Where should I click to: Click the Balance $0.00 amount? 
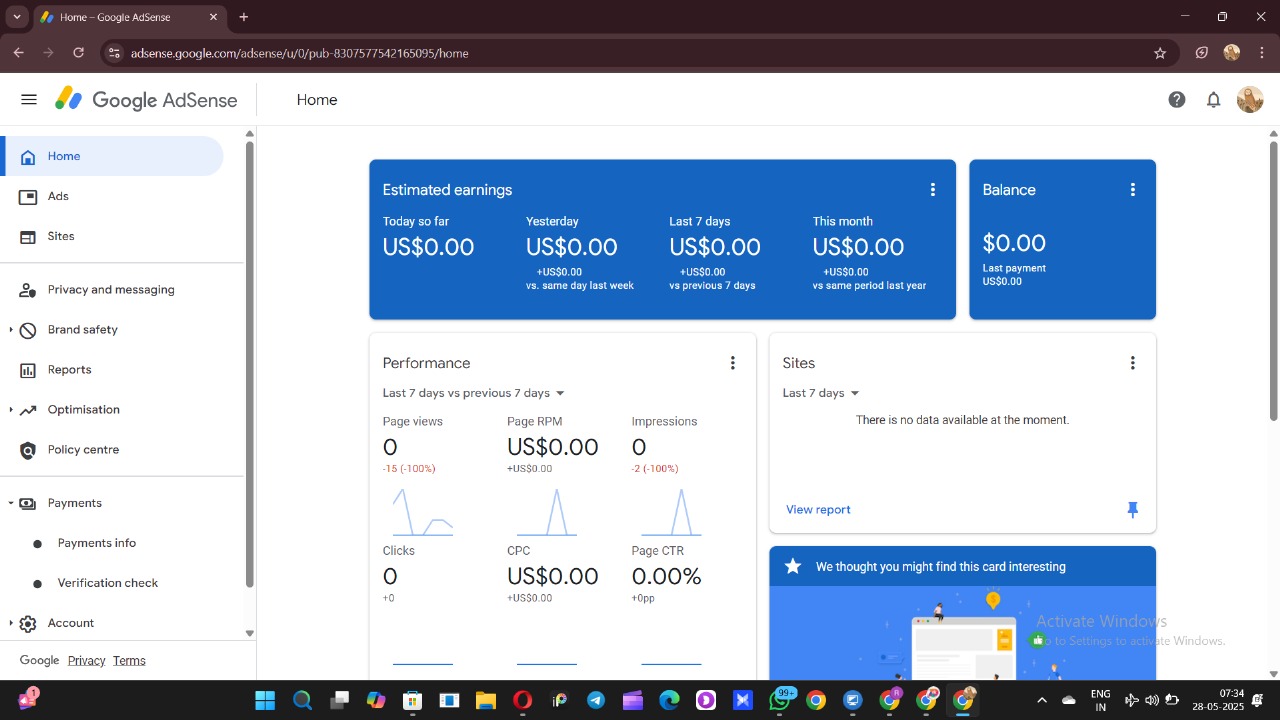[x=1014, y=243]
